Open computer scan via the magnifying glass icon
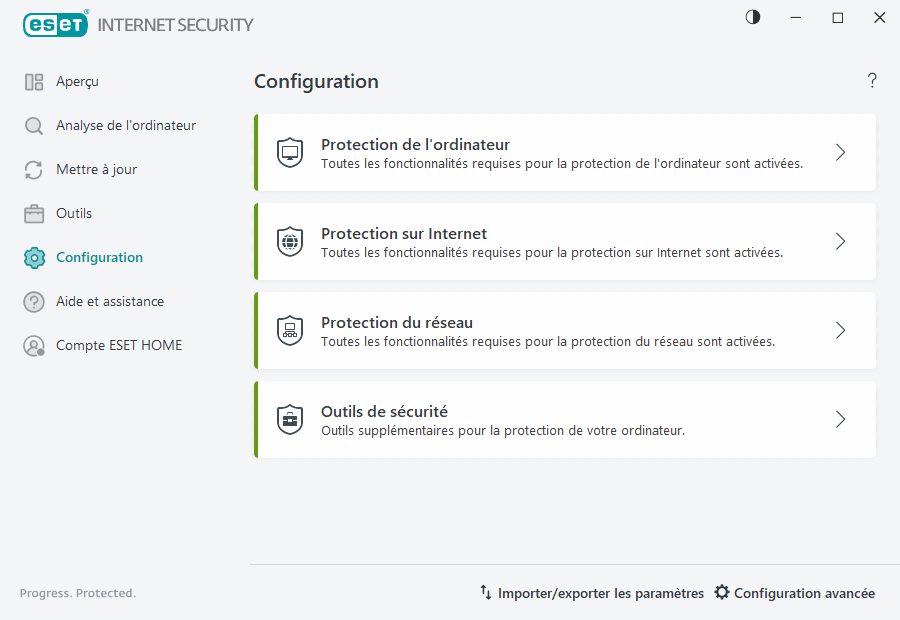Screen dimensions: 900x620 coord(32,125)
